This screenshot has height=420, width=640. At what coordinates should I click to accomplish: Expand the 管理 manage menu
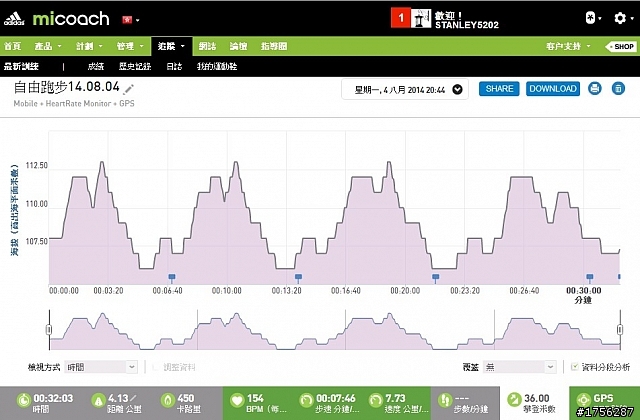coord(130,46)
